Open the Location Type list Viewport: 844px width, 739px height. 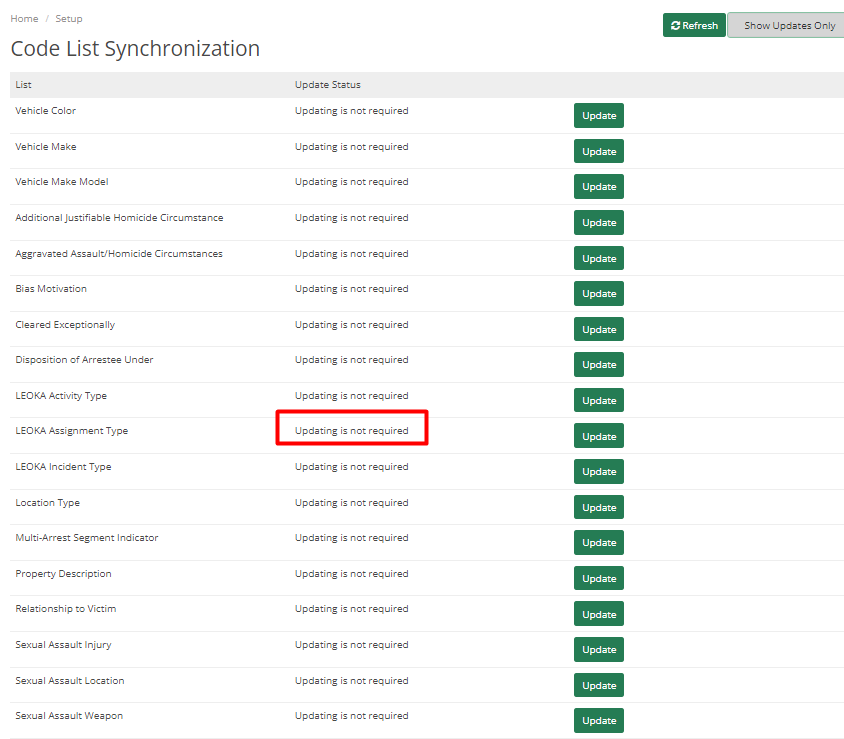(x=47, y=502)
